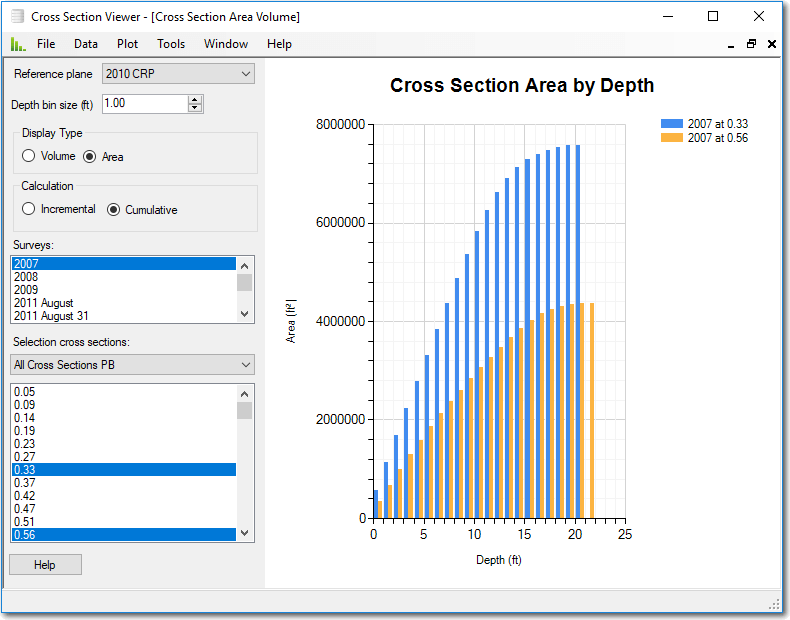
Task: Click the last orange bar near depth 22
Action: pyautogui.click(x=592, y=410)
